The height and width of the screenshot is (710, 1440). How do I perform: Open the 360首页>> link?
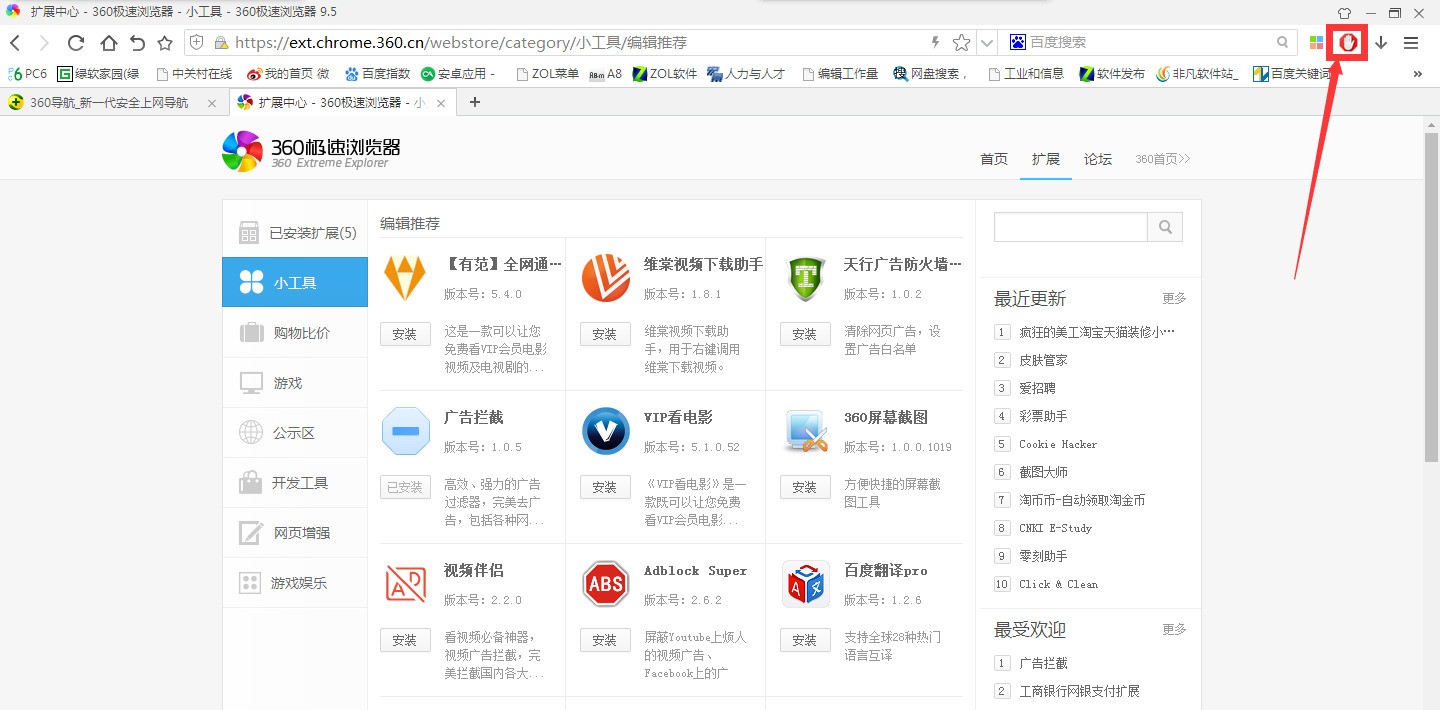click(x=1163, y=159)
